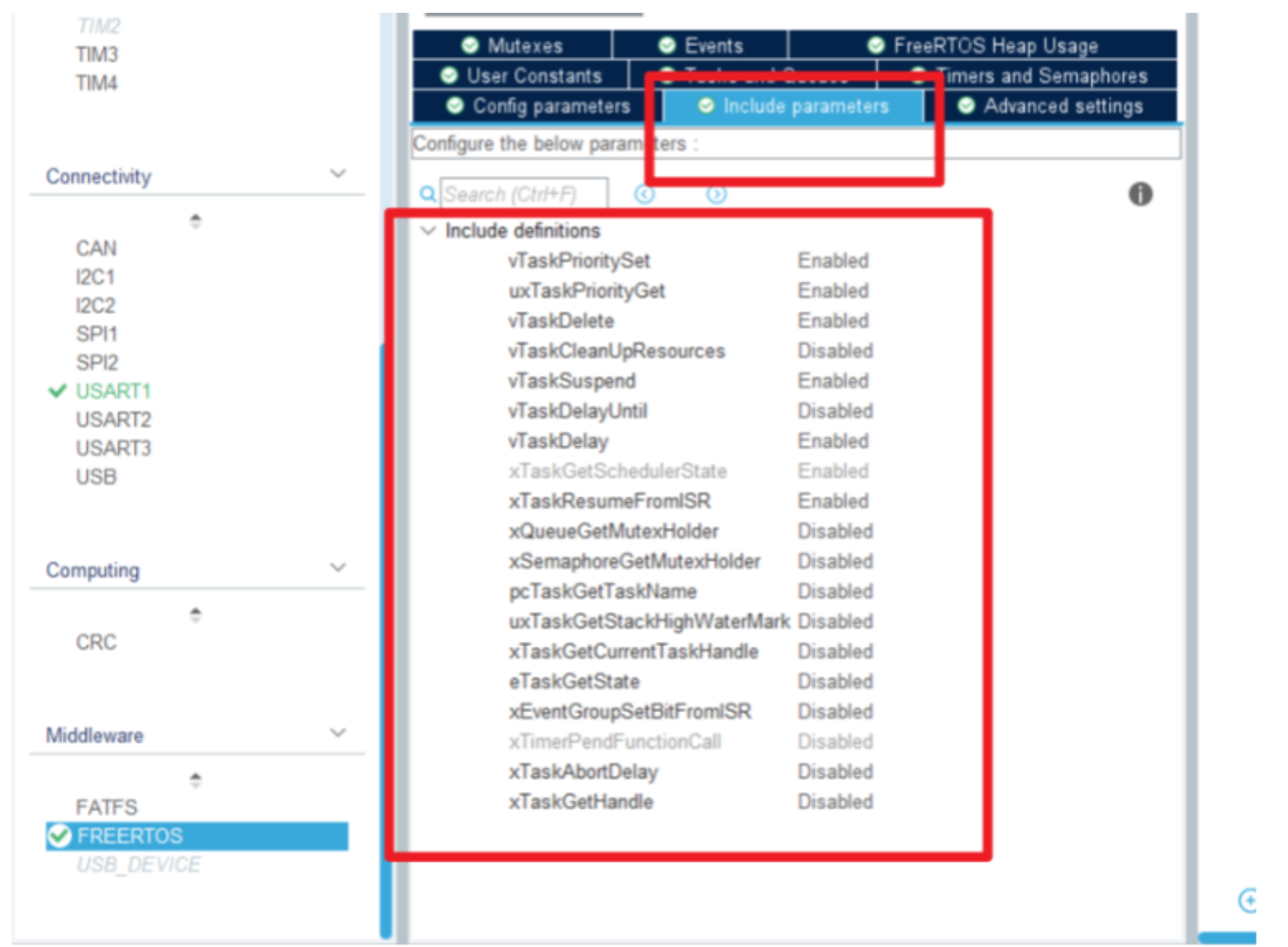
Task: Change vTaskDelay Enabled value
Action: tap(833, 440)
